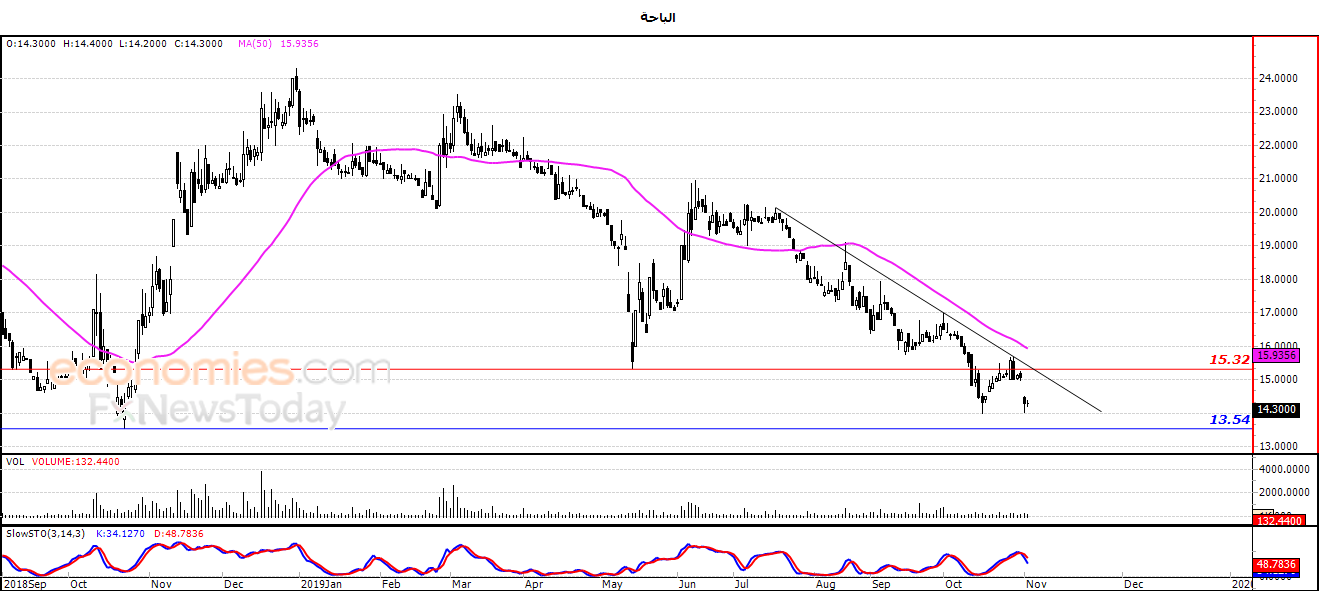The image size is (1319, 591).
Task: Click the 22.0000 price axis label
Action: tap(1278, 145)
